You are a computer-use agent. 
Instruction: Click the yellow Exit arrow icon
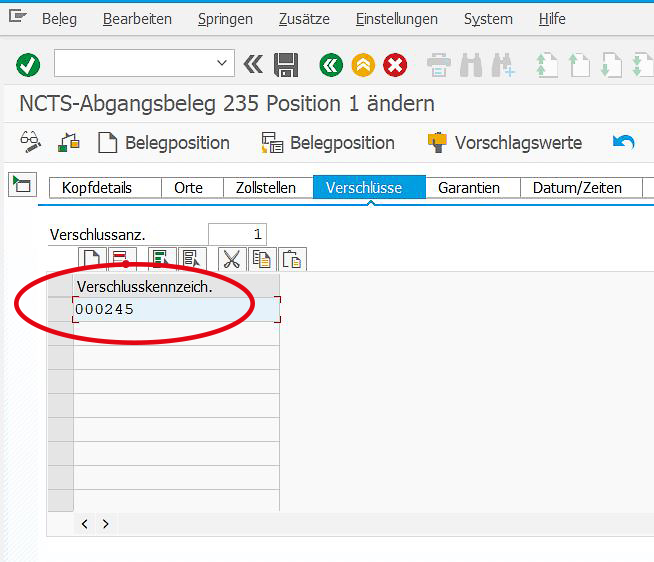point(363,66)
